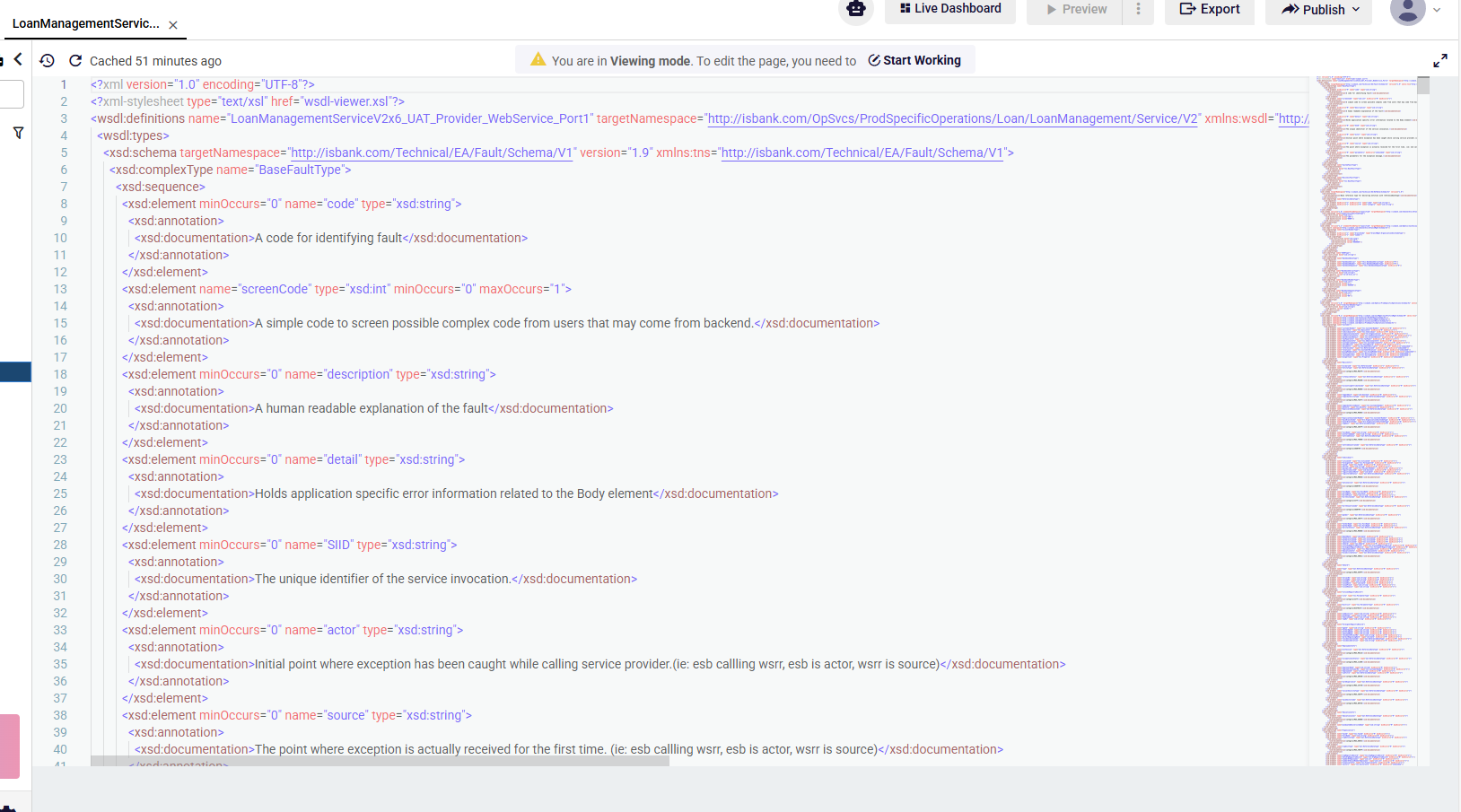Click the Export button

tap(1209, 9)
